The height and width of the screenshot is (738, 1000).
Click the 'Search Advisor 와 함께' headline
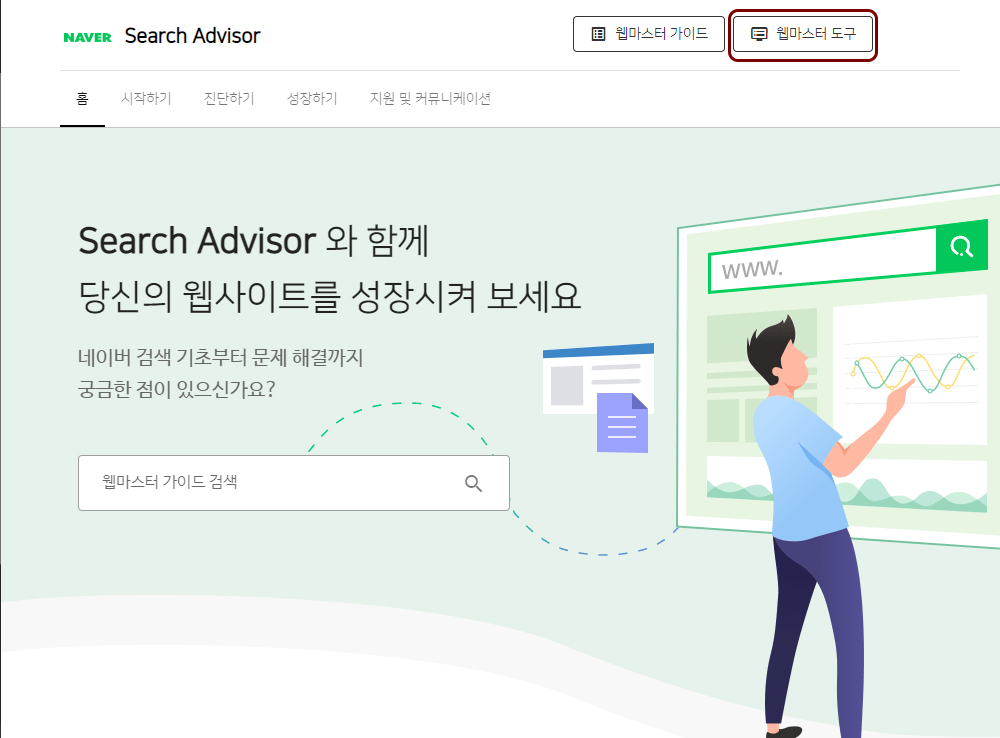tap(253, 241)
